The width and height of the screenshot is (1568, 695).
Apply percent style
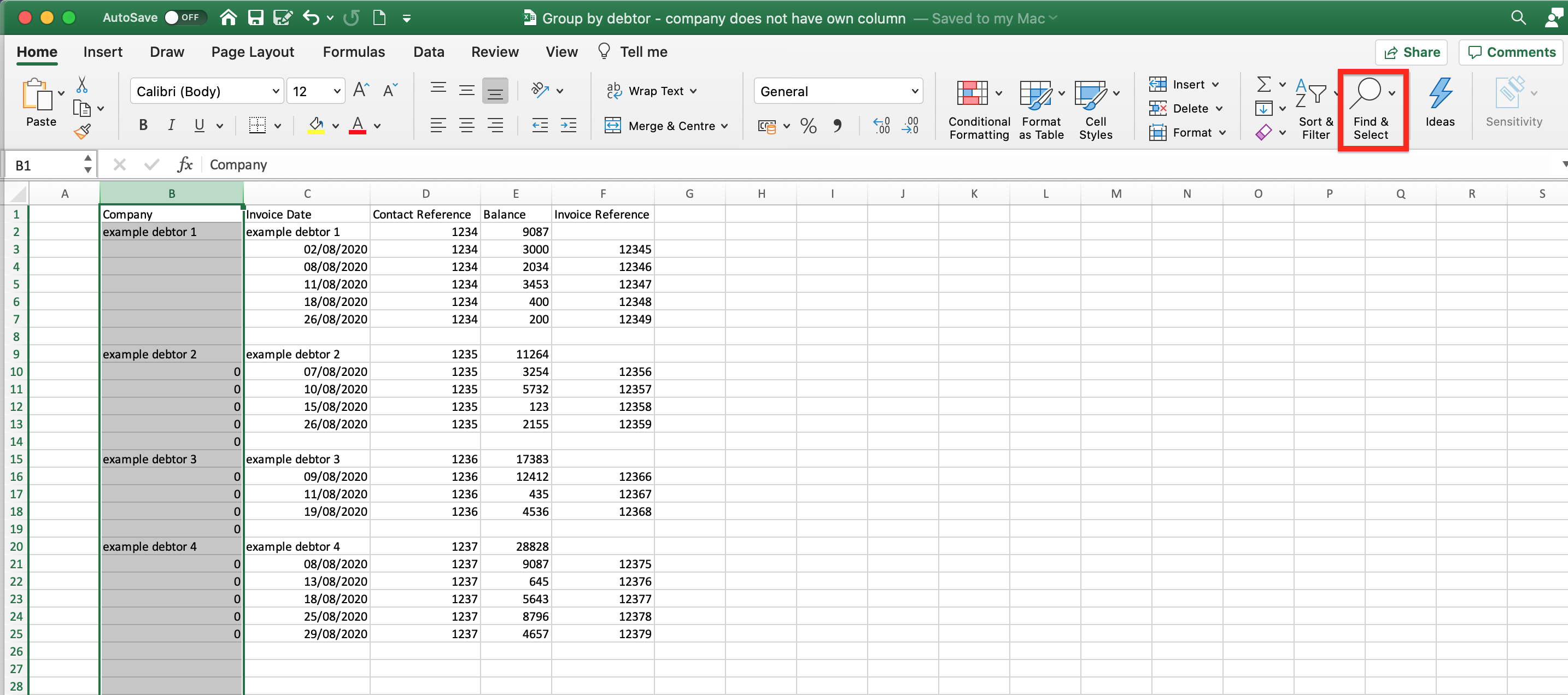click(809, 125)
